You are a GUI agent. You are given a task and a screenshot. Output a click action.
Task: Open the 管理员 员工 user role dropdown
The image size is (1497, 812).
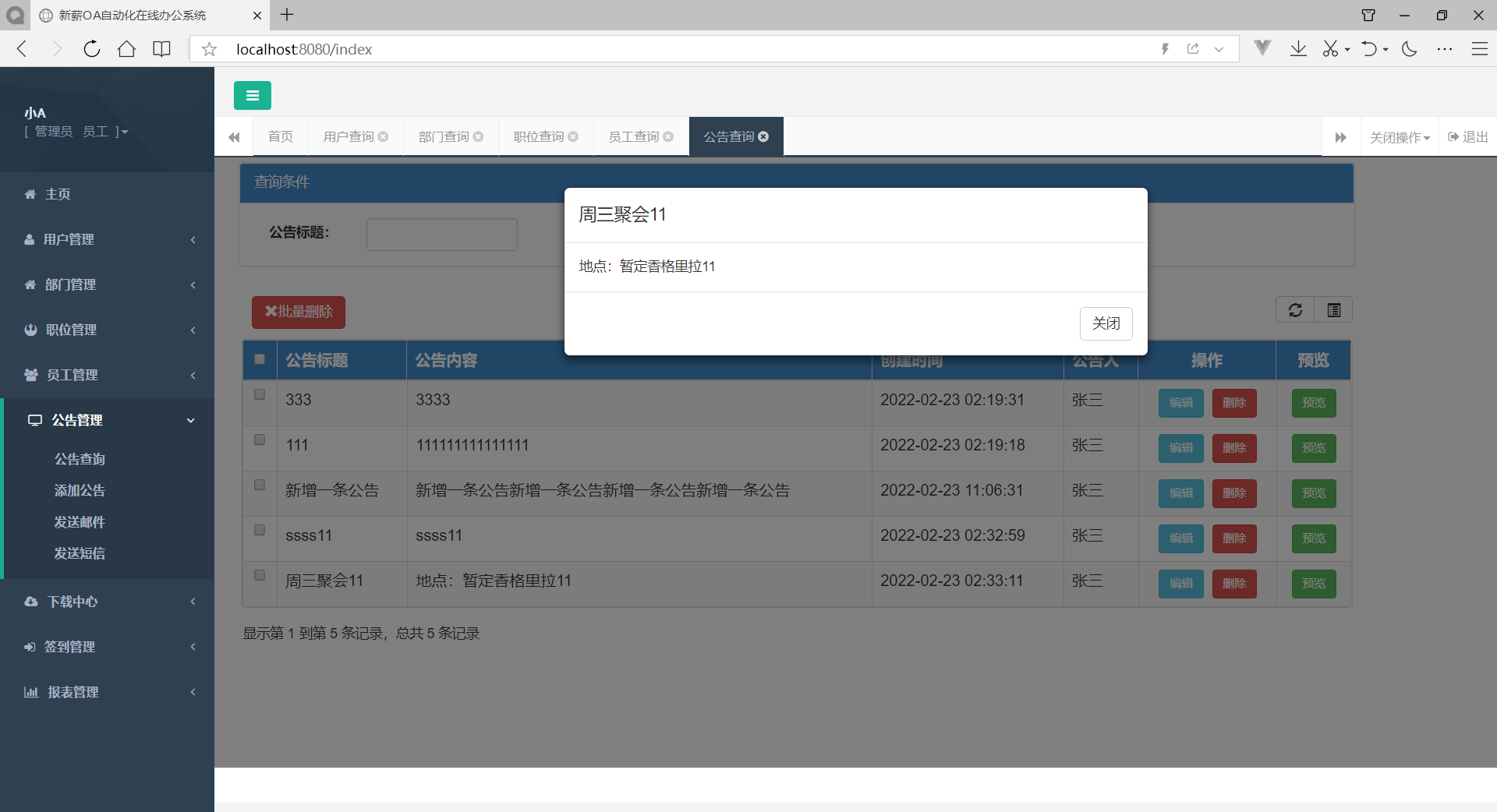click(76, 132)
